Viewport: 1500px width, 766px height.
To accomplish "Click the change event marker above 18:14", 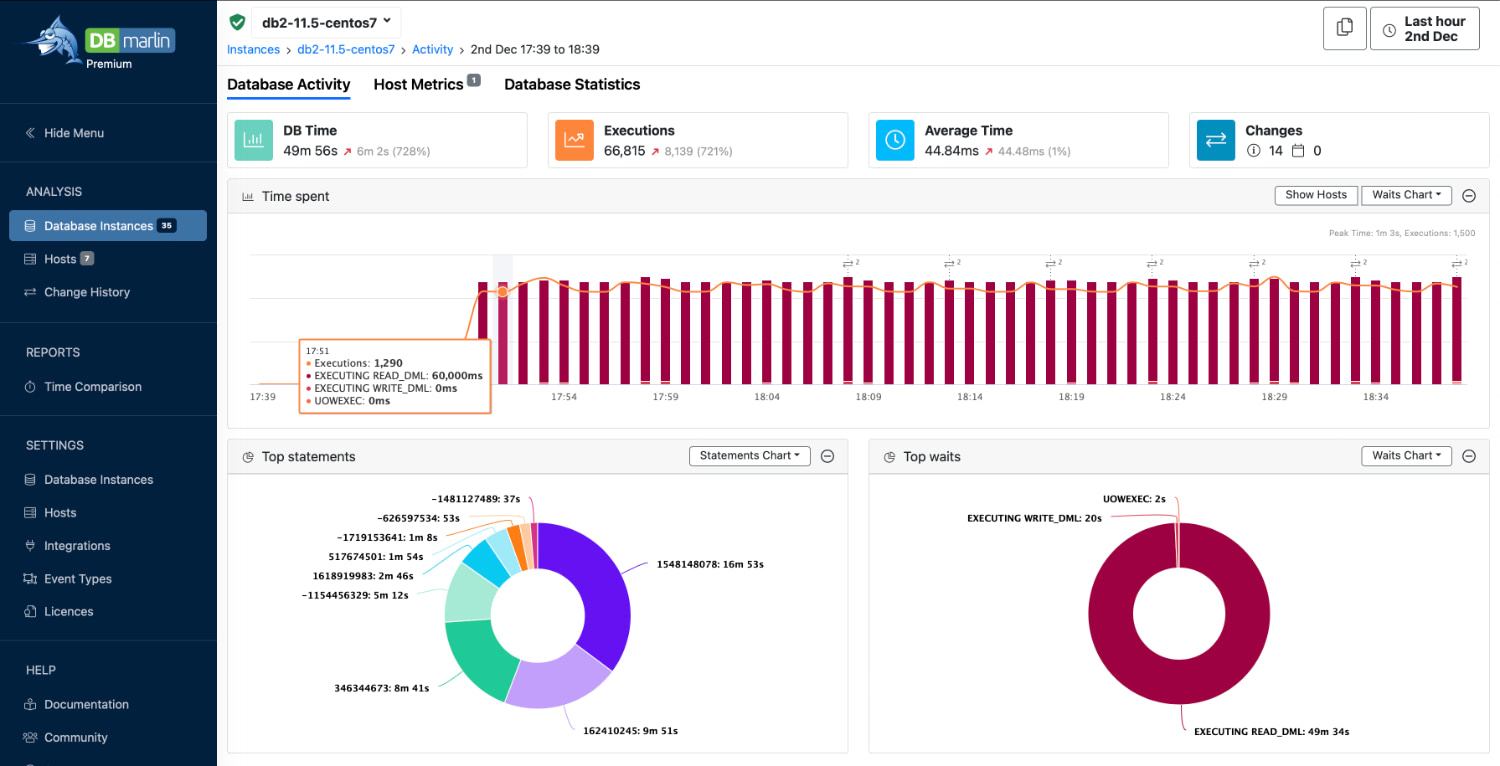I will click(950, 263).
